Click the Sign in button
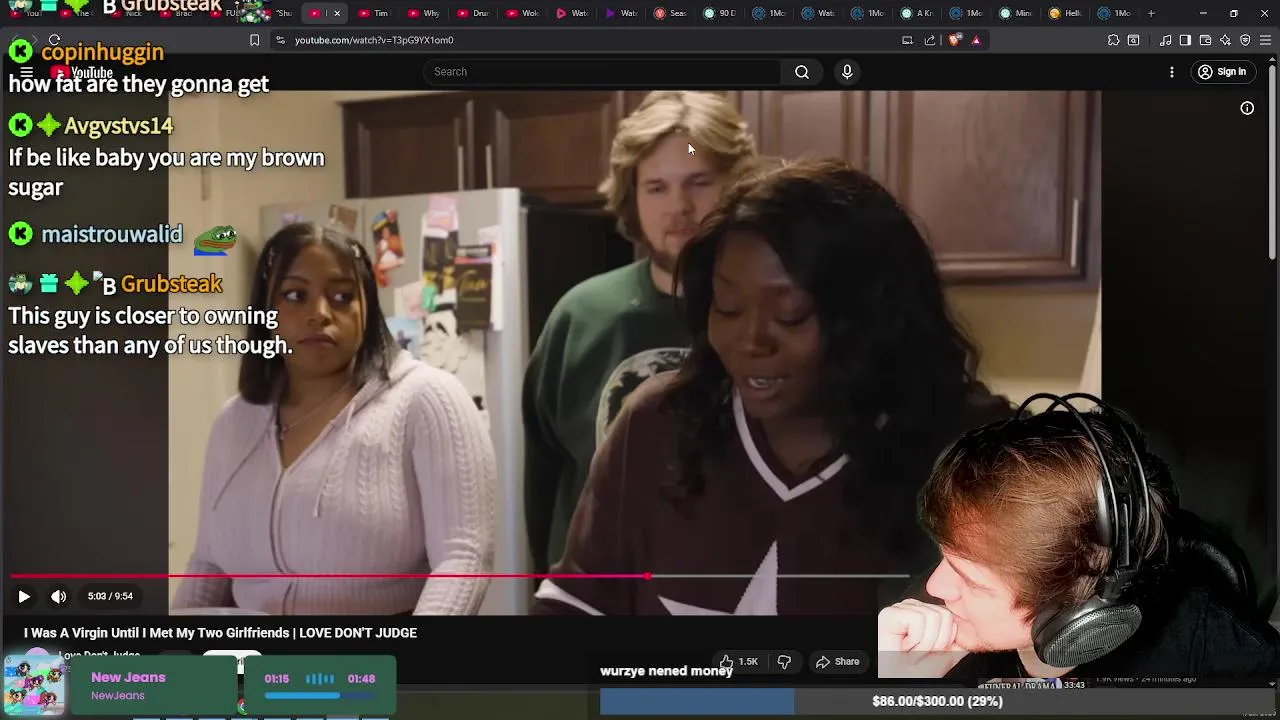 point(1222,72)
